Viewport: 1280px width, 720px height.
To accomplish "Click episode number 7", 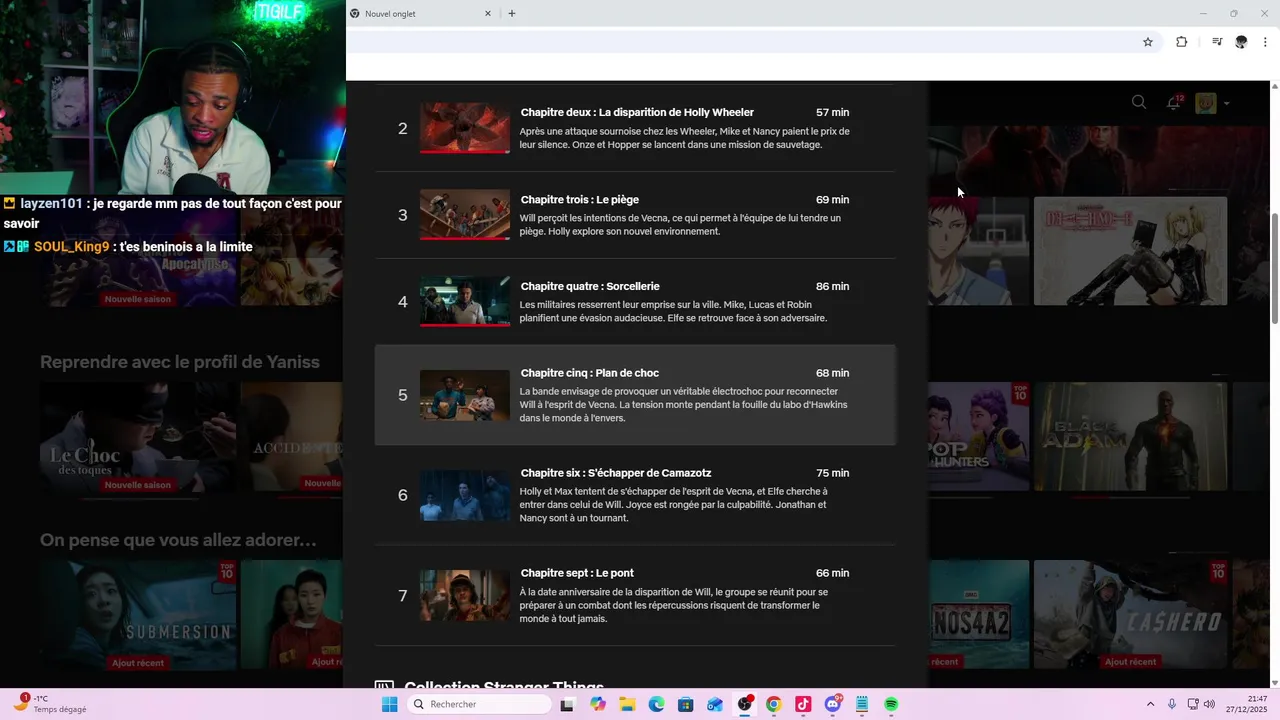I will coord(403,595).
